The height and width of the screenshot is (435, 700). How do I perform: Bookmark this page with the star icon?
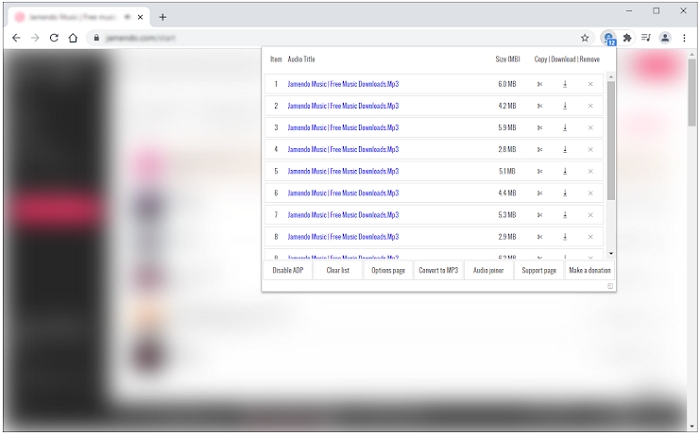point(585,38)
